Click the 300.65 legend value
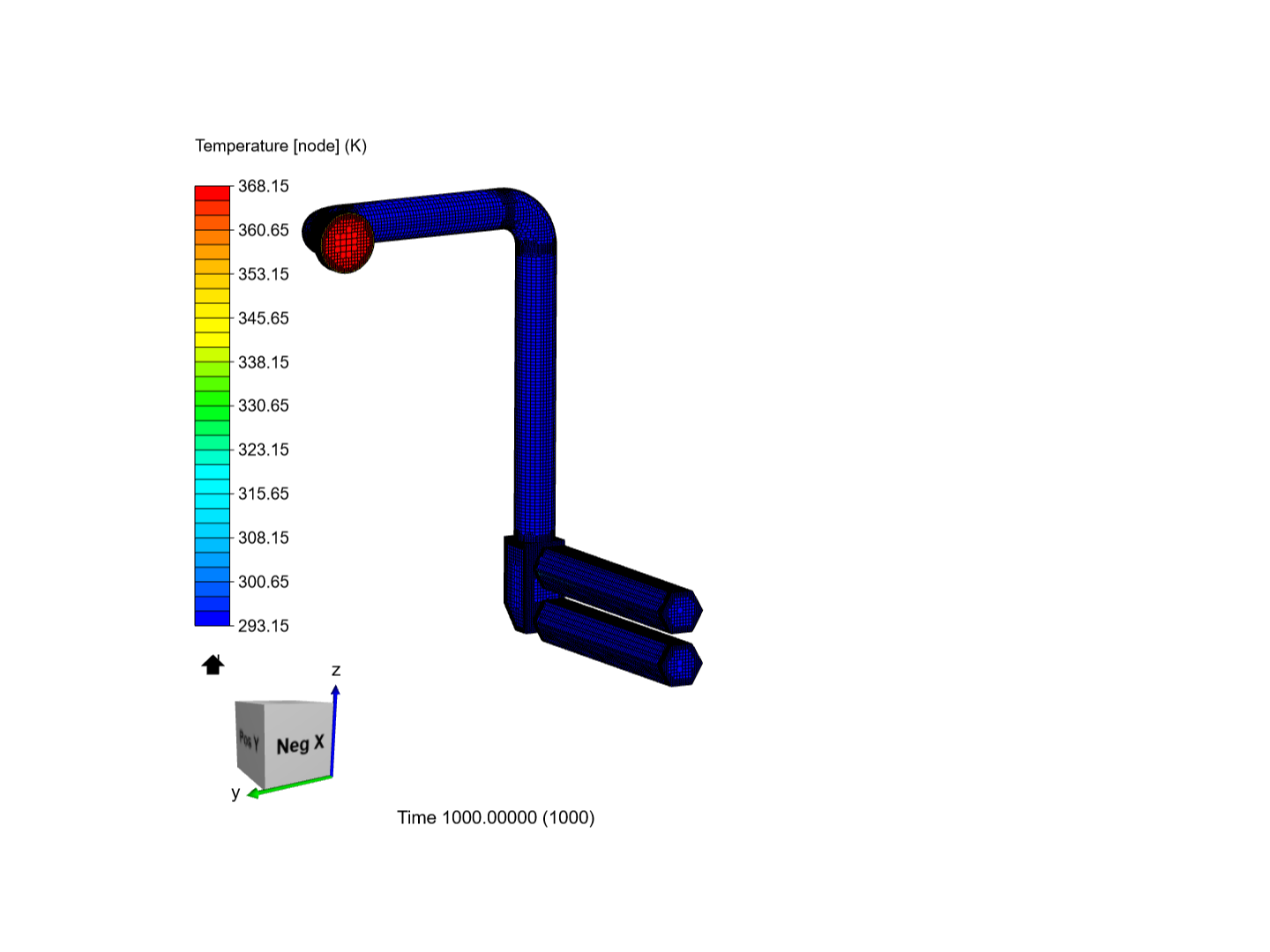Image resolution: width=1270 pixels, height=952 pixels. [x=263, y=582]
